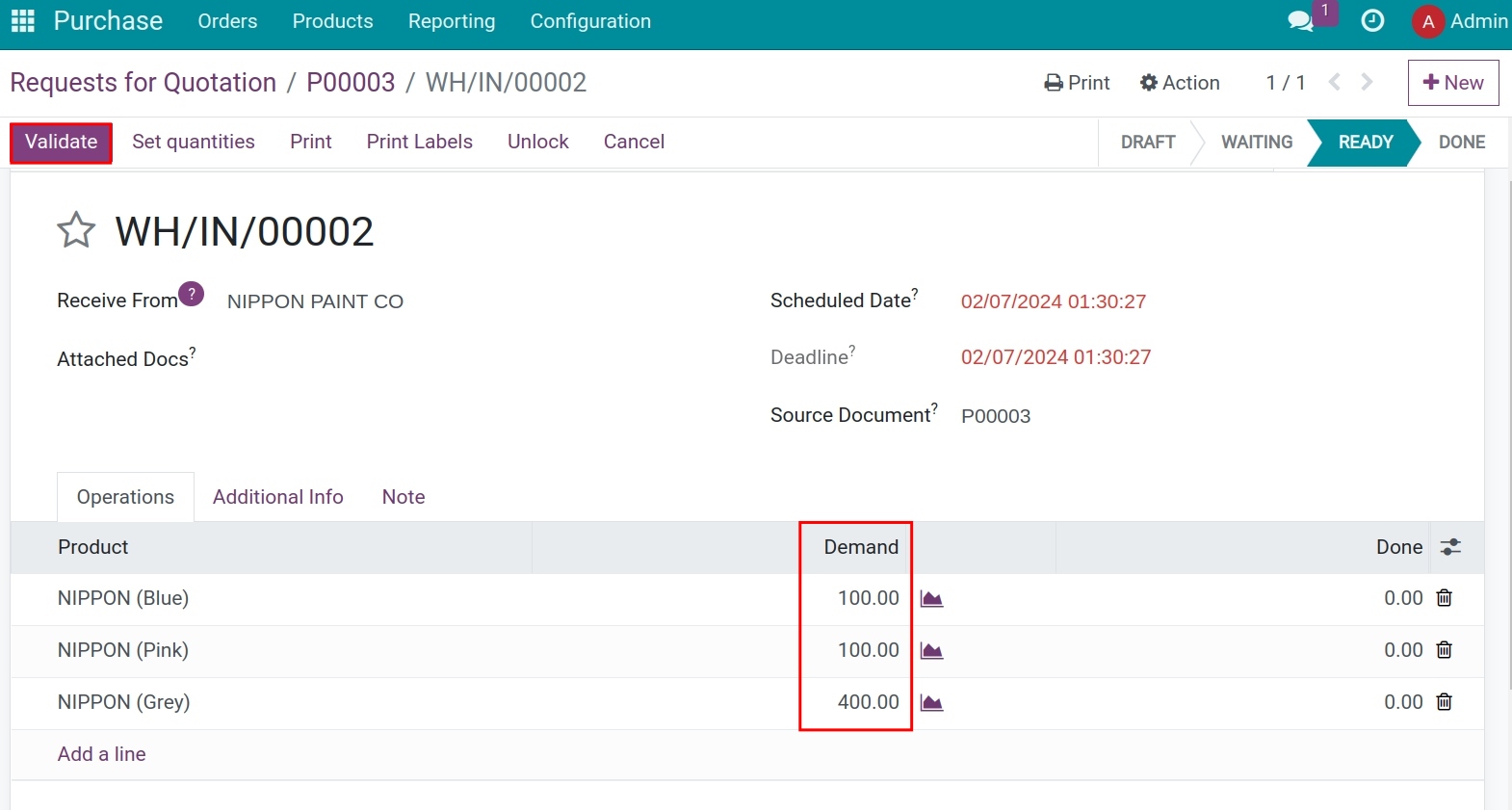Click the Purchase app title
1512x810 pixels.
point(108,21)
